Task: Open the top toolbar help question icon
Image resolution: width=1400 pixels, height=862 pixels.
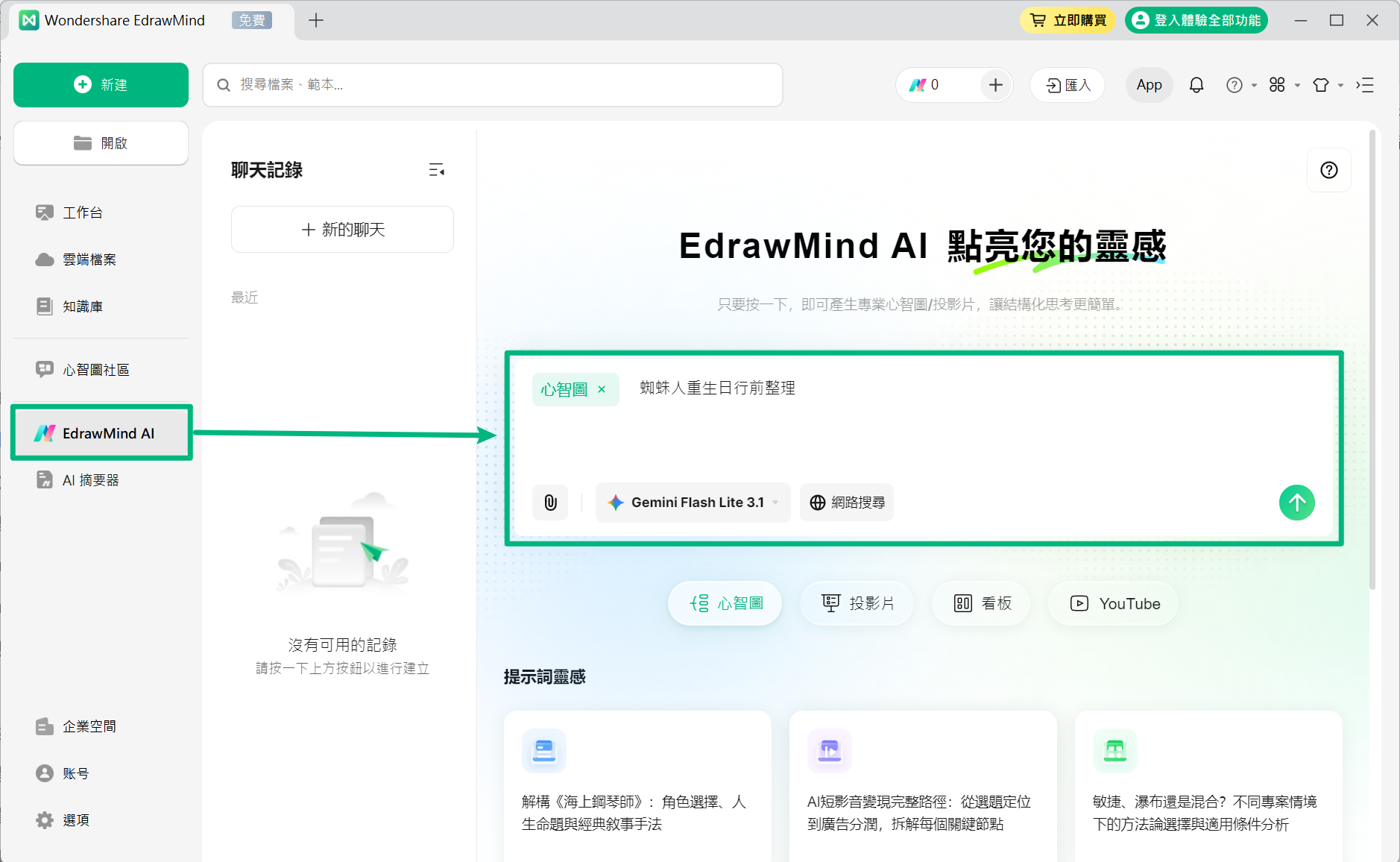Action: [x=1235, y=85]
